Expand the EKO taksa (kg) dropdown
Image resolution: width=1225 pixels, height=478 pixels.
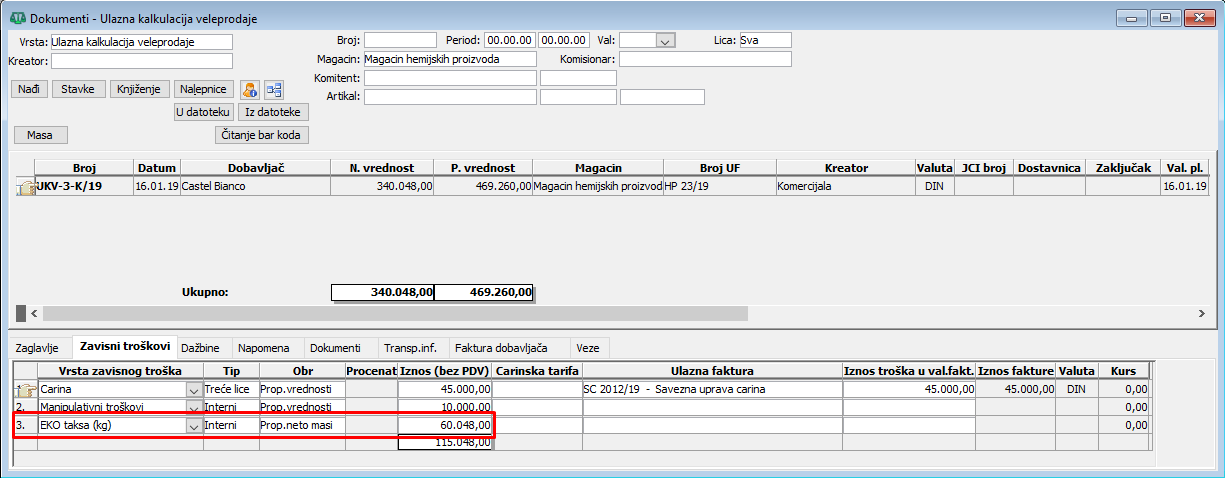(x=193, y=426)
